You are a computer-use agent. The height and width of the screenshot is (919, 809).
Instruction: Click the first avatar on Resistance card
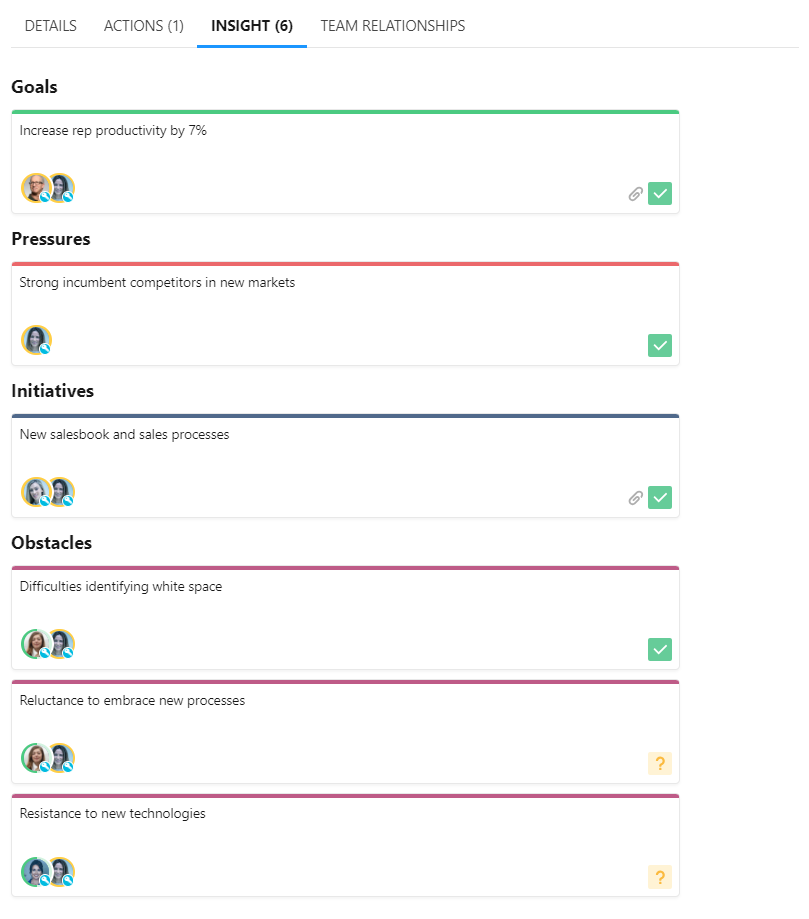click(36, 872)
